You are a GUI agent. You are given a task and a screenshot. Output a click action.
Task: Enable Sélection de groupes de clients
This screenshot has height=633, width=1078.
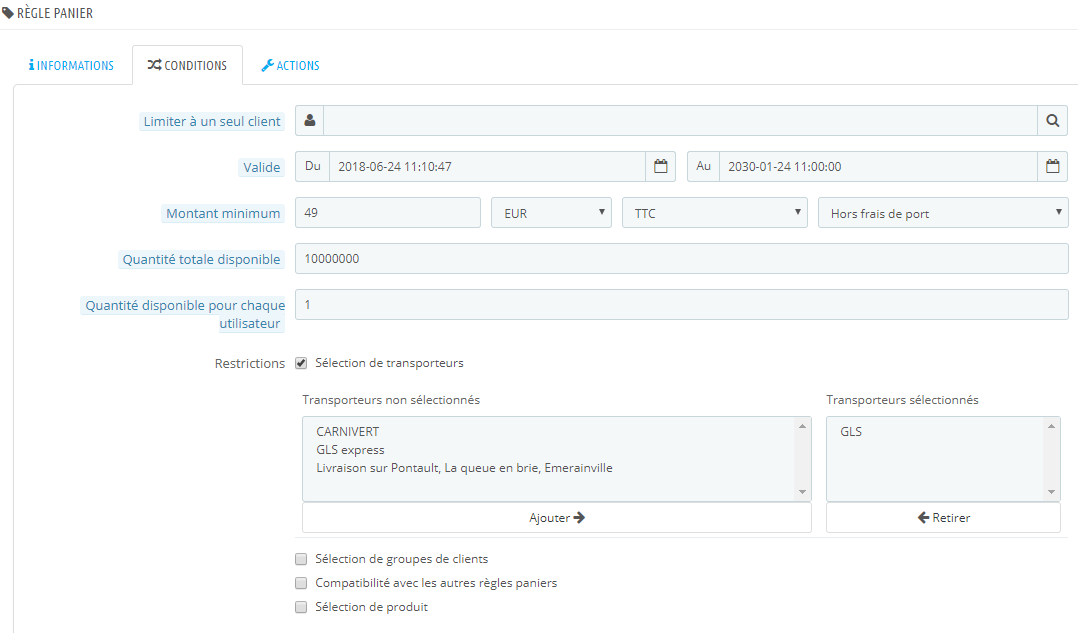pos(301,559)
